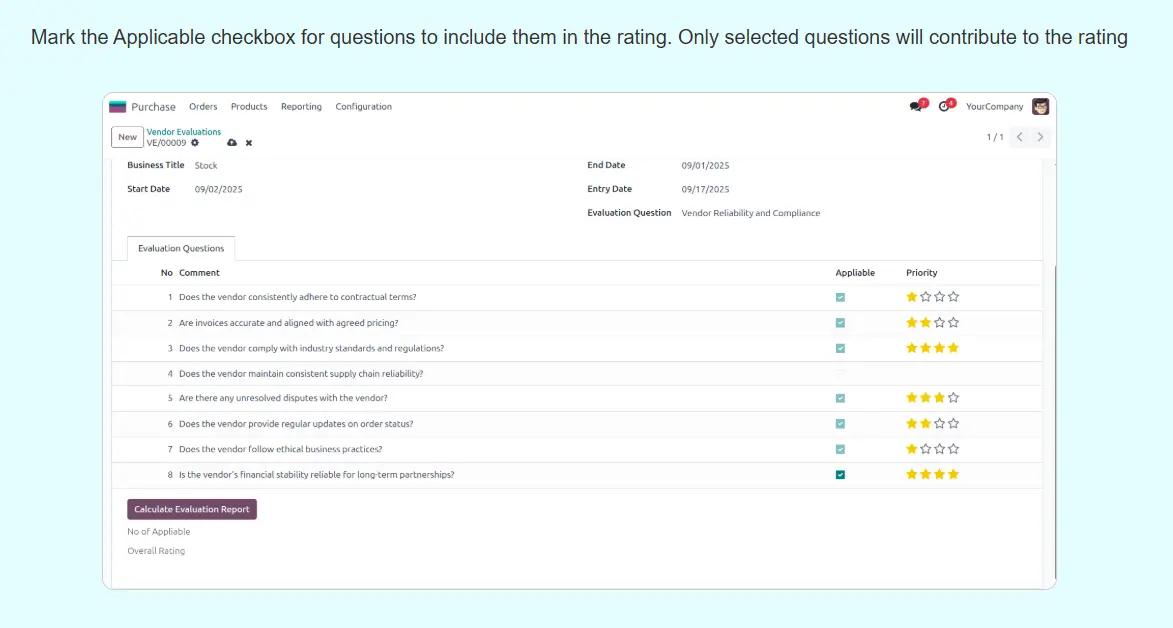Viewport: 1173px width, 628px height.
Task: Open the clock activities icon
Action: tap(944, 107)
